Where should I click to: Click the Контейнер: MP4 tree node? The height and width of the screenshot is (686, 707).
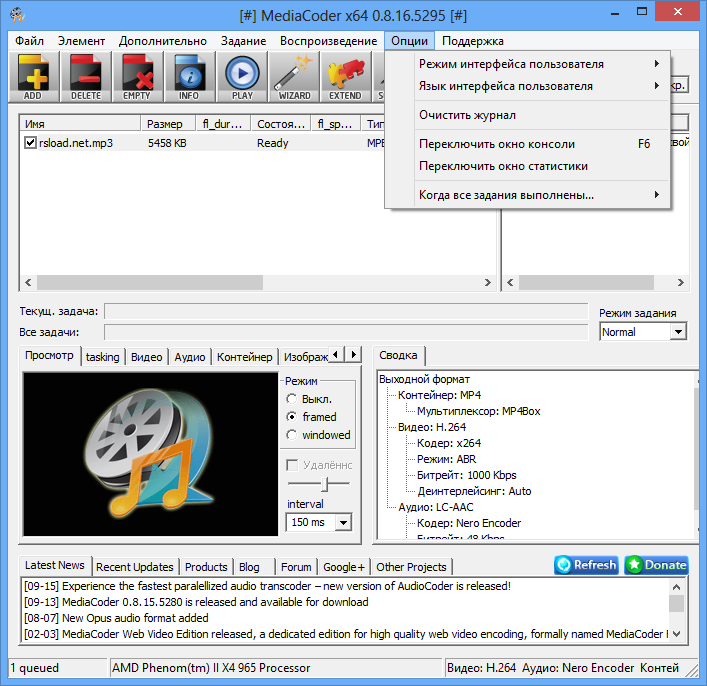(439, 395)
